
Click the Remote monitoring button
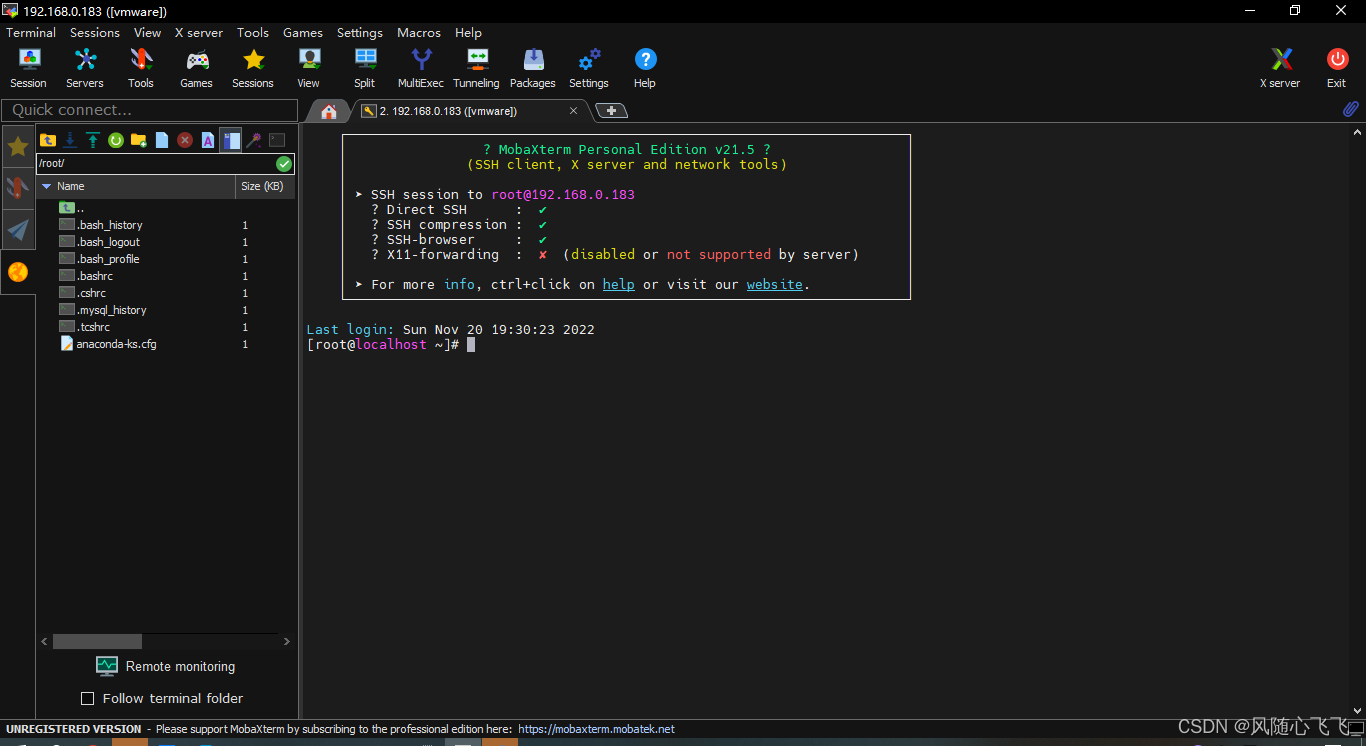tap(166, 666)
